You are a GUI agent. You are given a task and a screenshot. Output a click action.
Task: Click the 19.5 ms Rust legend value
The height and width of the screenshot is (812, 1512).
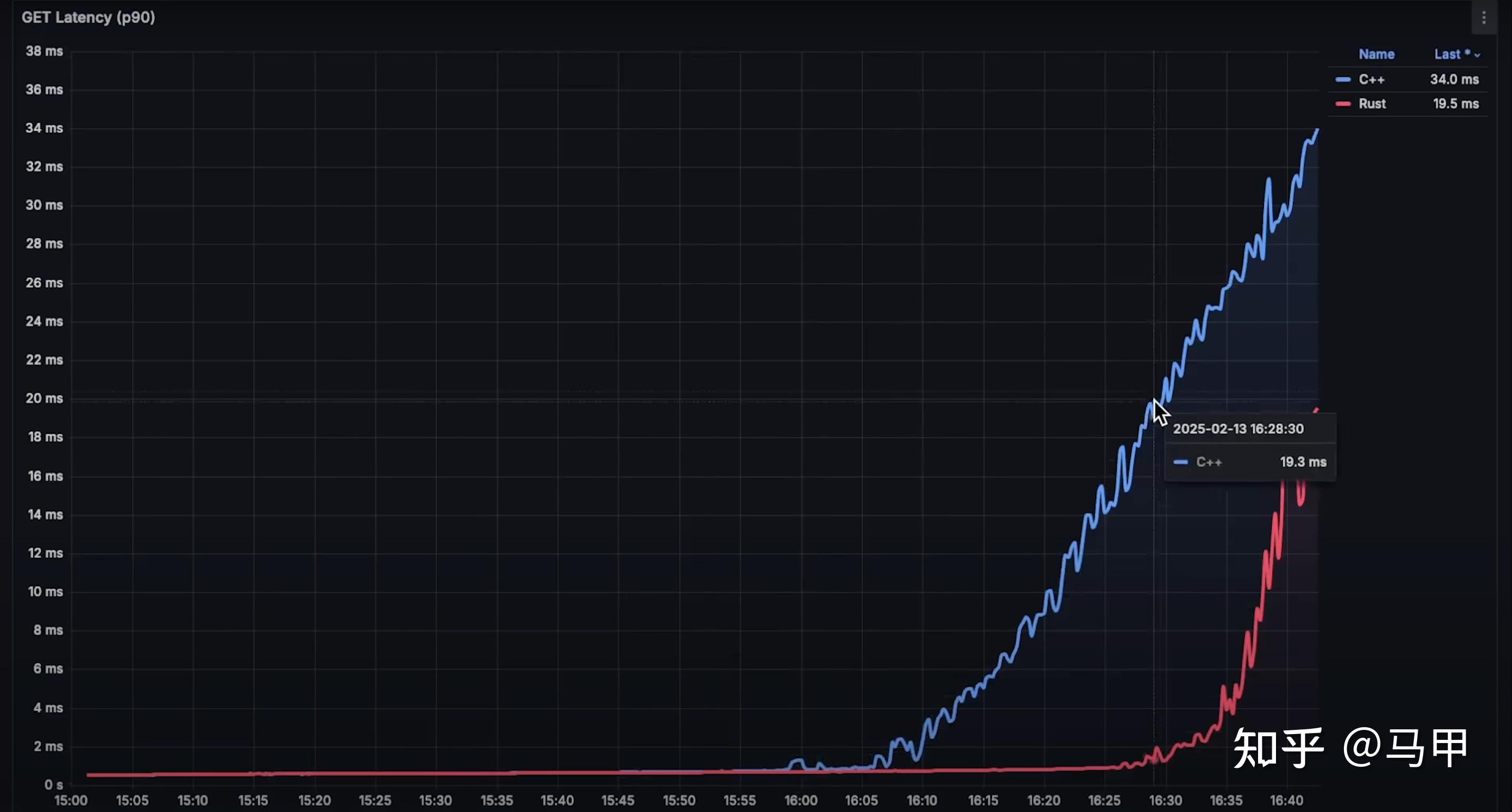[x=1455, y=104]
